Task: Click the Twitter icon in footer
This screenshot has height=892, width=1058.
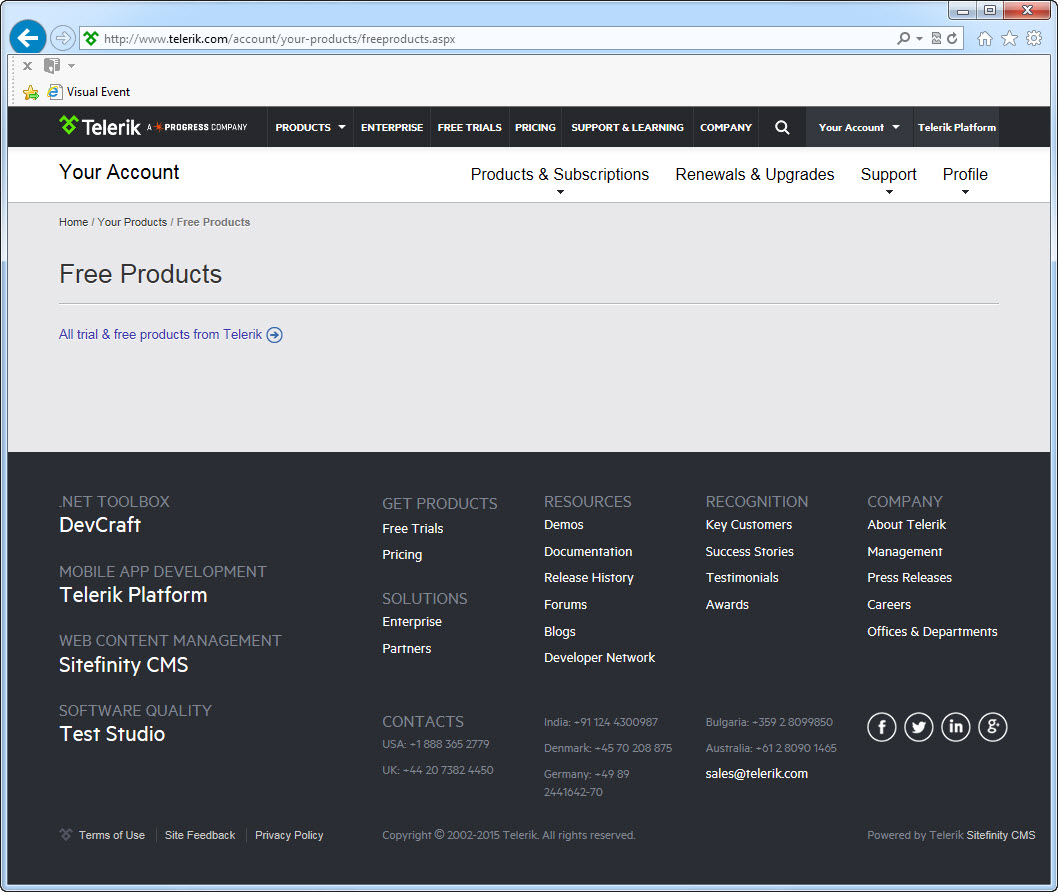Action: [918, 727]
